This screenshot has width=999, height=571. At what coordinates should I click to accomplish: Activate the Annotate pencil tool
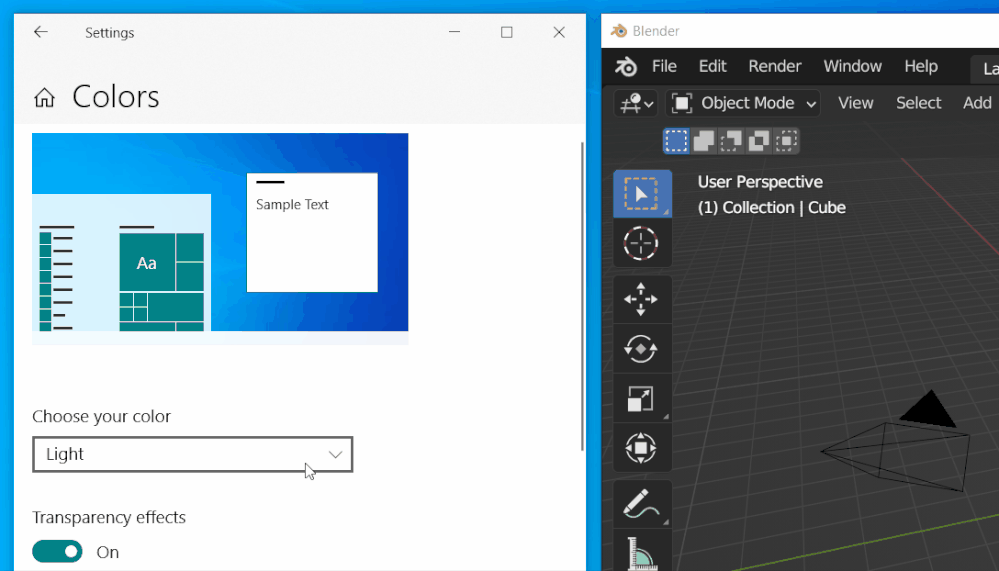coord(642,504)
